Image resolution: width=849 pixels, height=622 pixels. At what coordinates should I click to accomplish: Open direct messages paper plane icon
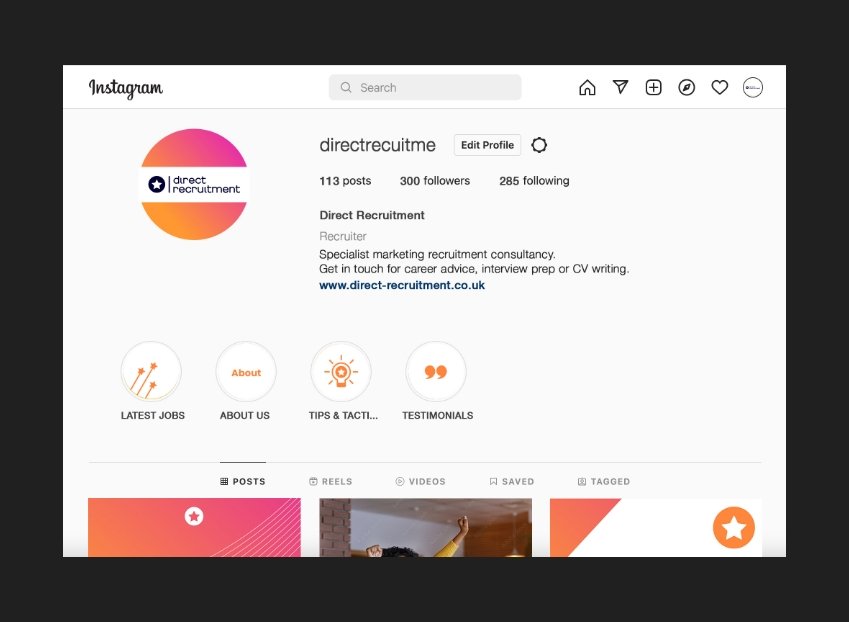[621, 87]
